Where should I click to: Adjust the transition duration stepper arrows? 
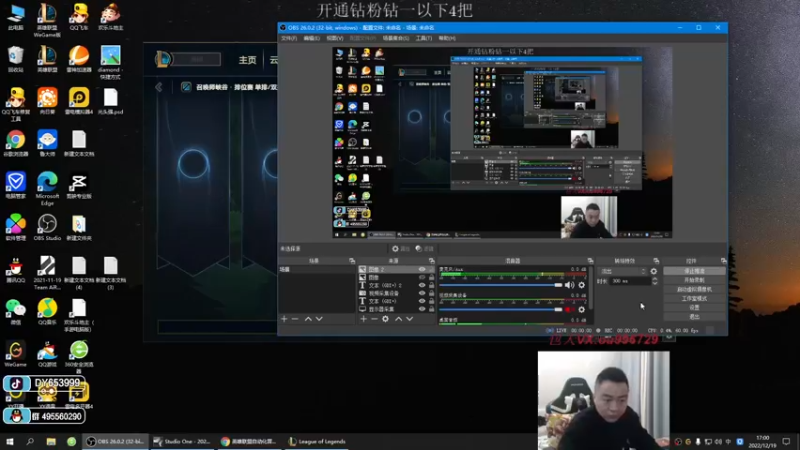pyautogui.click(x=655, y=281)
